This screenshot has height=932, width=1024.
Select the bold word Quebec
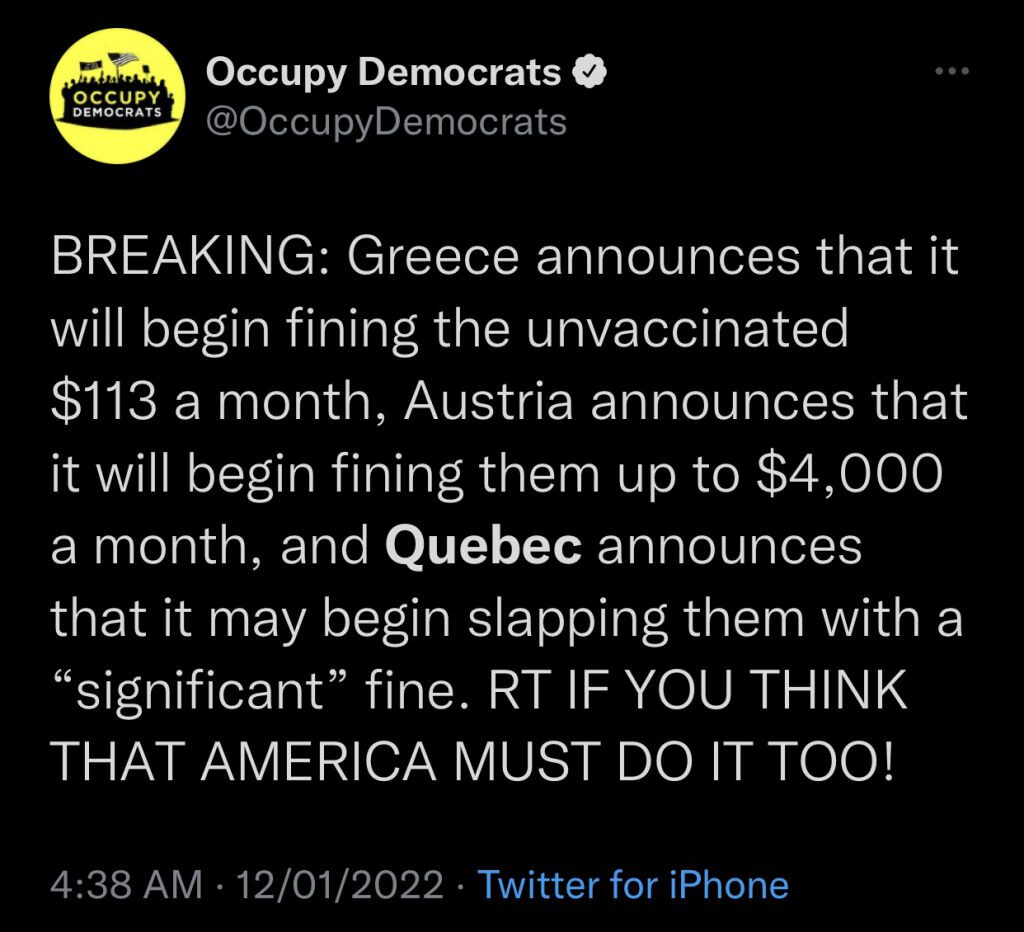pyautogui.click(x=483, y=547)
